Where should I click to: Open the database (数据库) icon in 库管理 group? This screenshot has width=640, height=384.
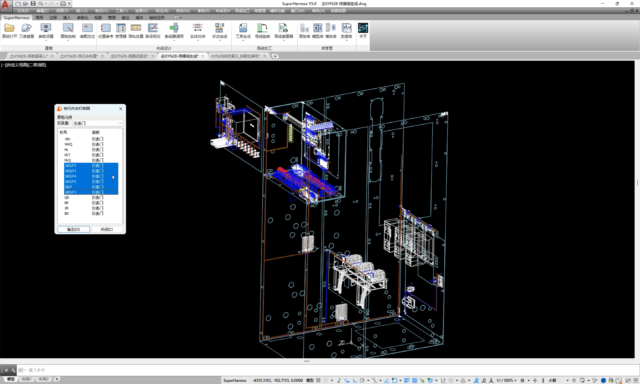pyautogui.click(x=347, y=28)
